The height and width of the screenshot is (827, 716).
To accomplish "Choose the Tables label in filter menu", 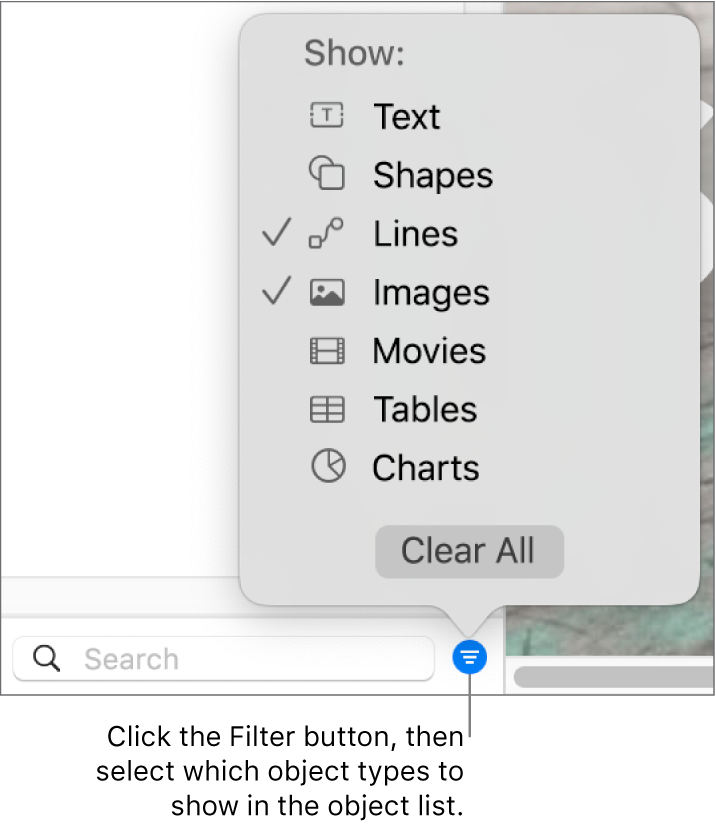I will coord(425,409).
